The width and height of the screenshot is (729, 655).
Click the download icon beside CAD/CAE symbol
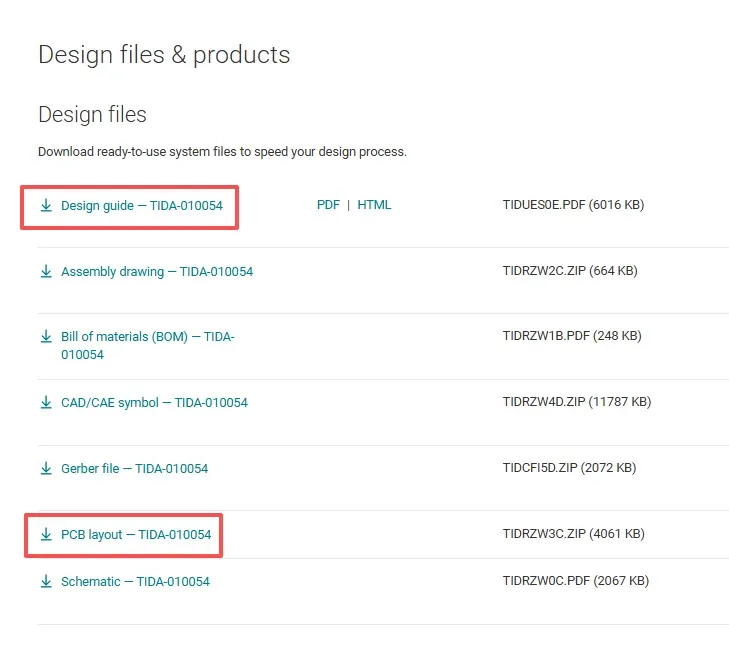(45, 403)
